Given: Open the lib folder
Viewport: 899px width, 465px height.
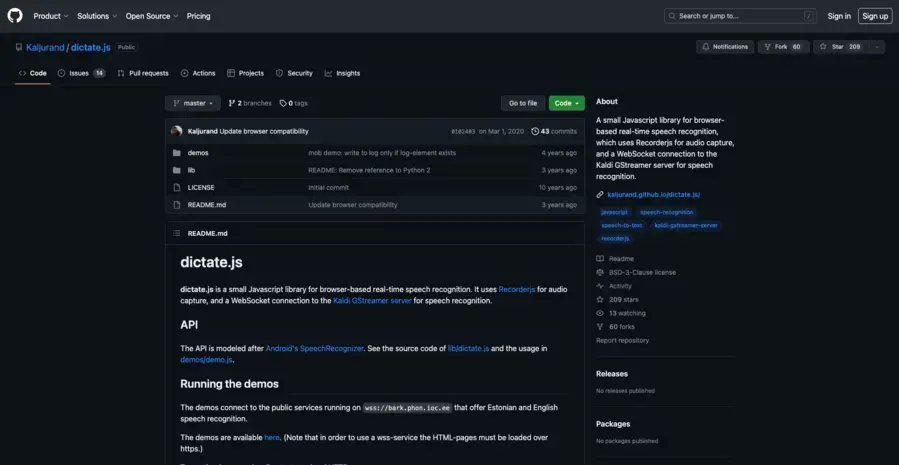Looking at the screenshot, I should [x=191, y=170].
